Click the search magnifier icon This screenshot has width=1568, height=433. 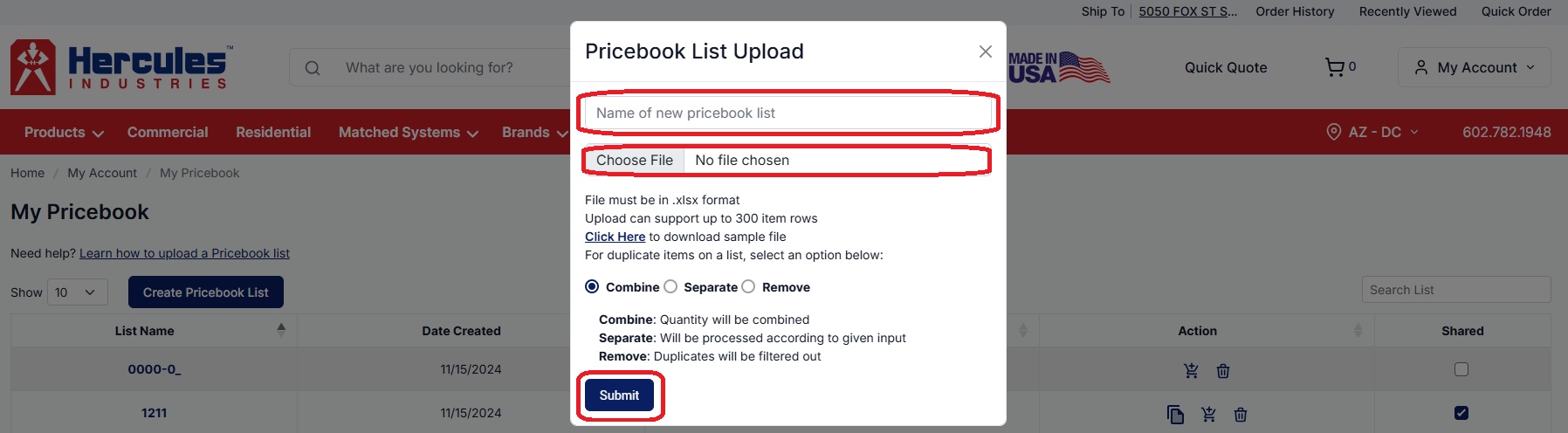[313, 68]
